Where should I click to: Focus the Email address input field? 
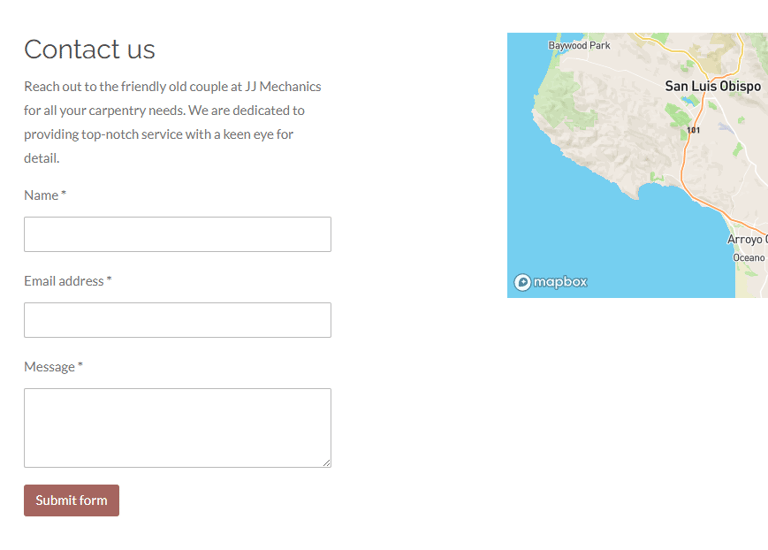(177, 320)
